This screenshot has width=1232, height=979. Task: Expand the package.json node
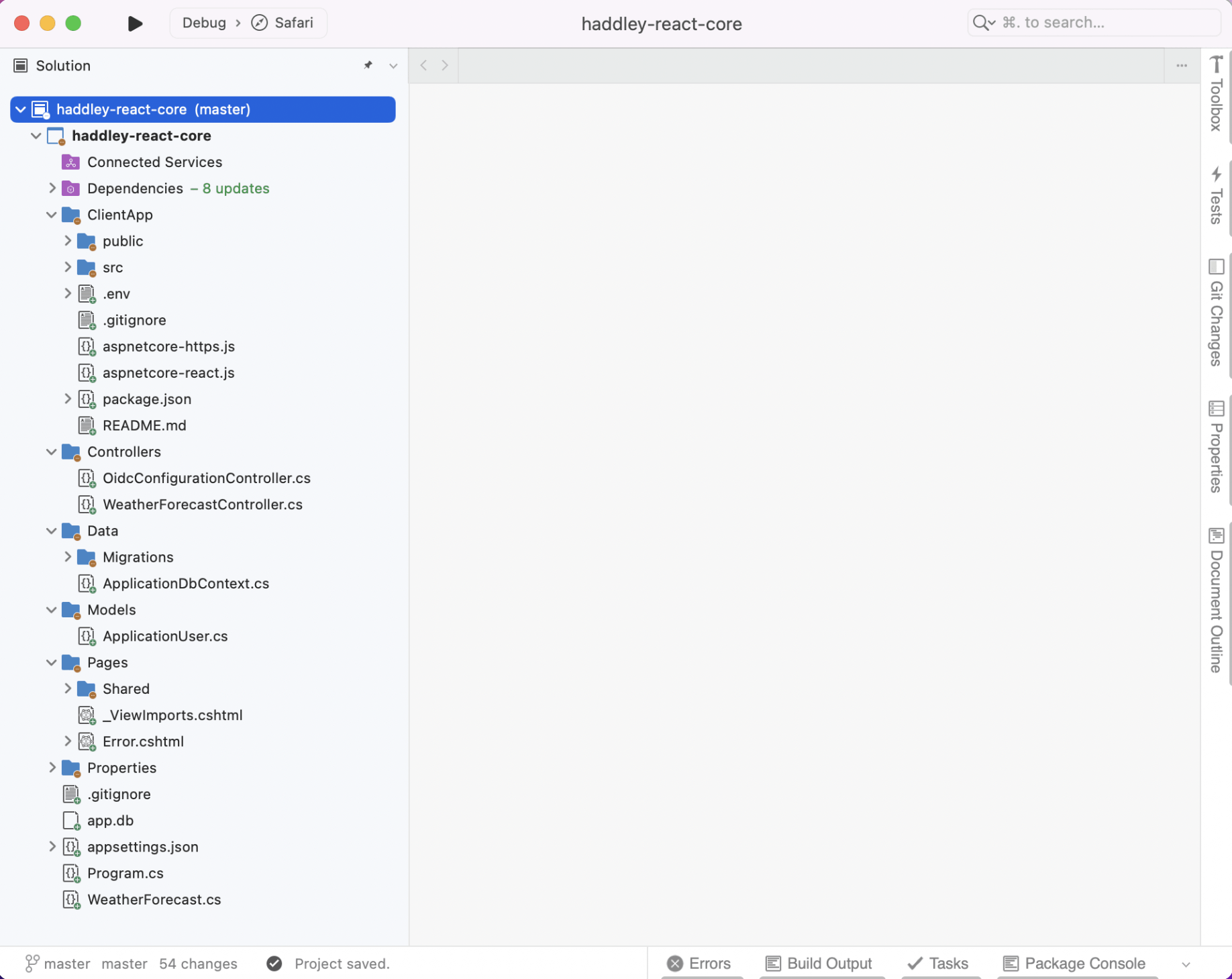click(67, 399)
